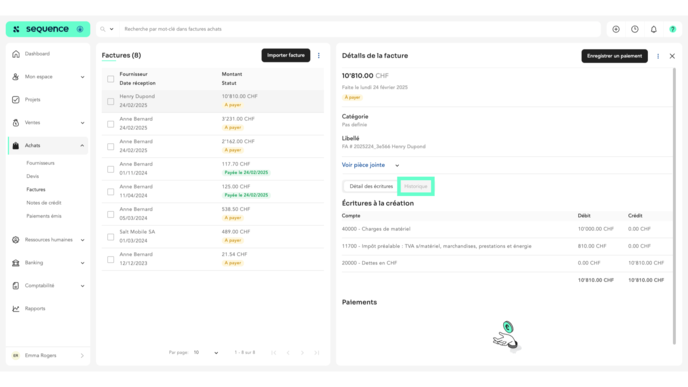Click the Banking building icon

tap(16, 263)
